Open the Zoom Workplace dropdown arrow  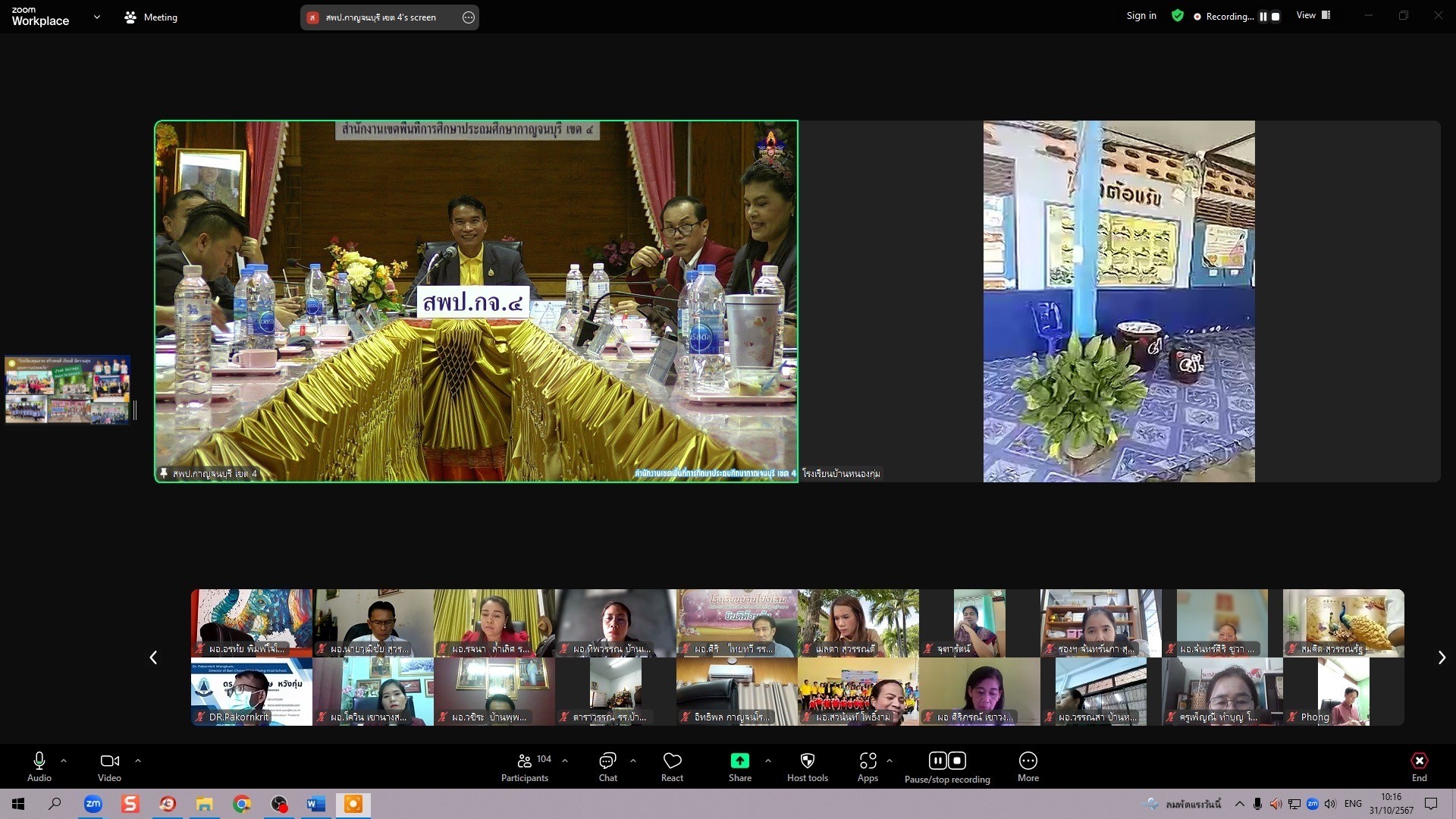pyautogui.click(x=96, y=17)
